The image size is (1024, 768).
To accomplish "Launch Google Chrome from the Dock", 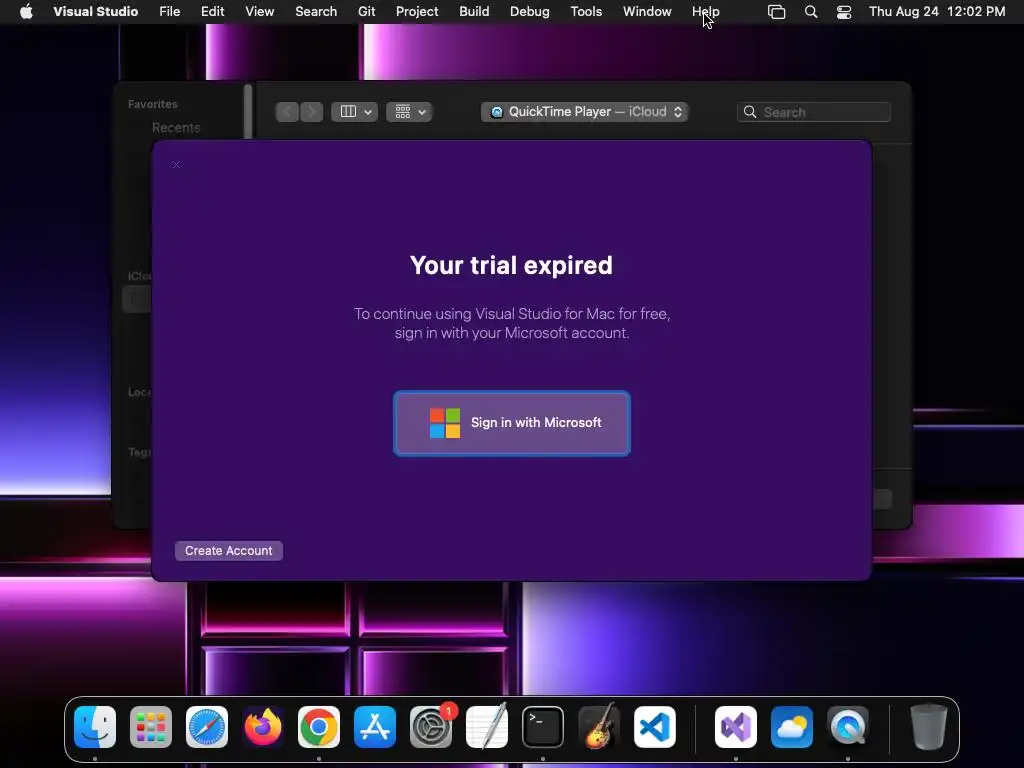I will tap(319, 727).
